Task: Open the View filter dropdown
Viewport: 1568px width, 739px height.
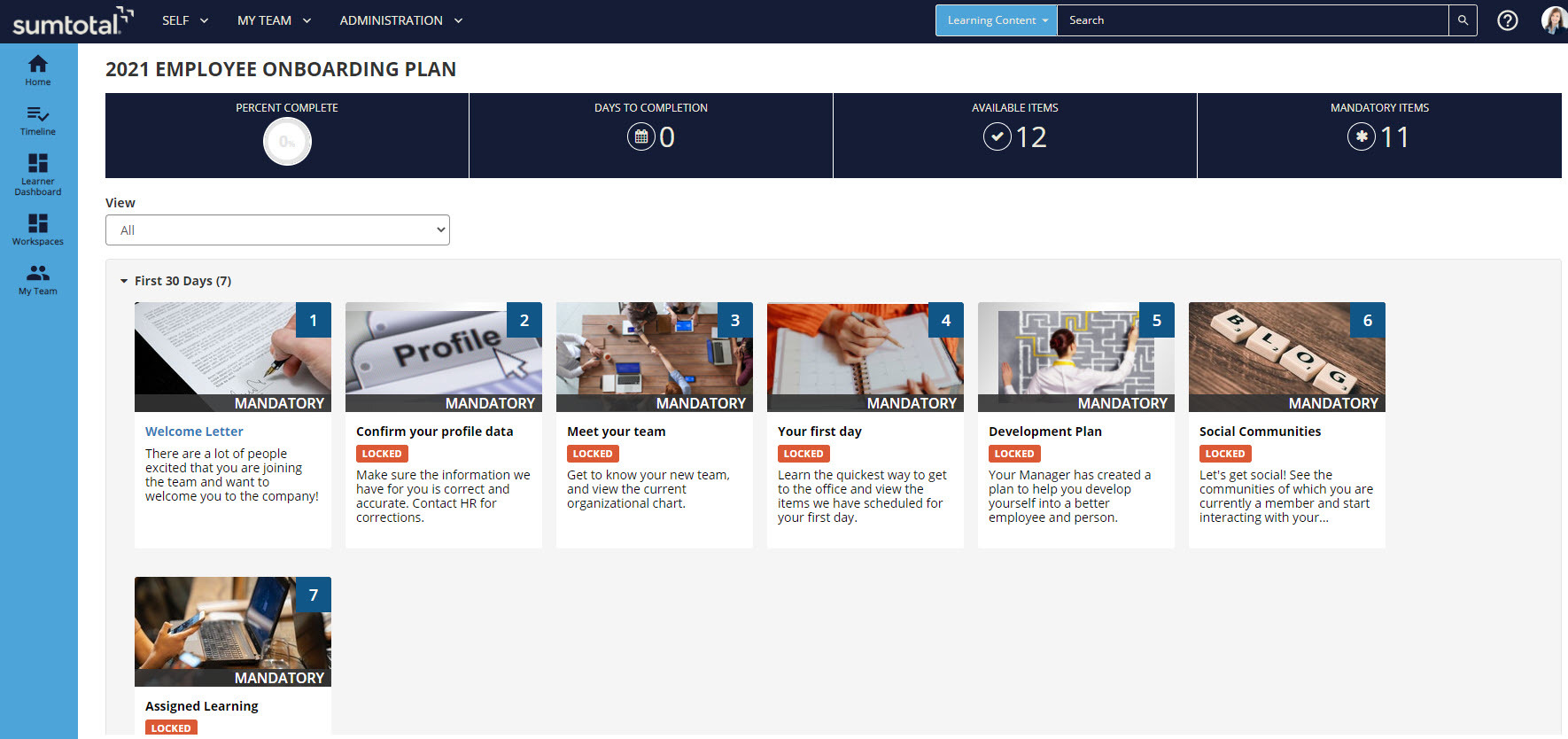Action: pos(277,230)
